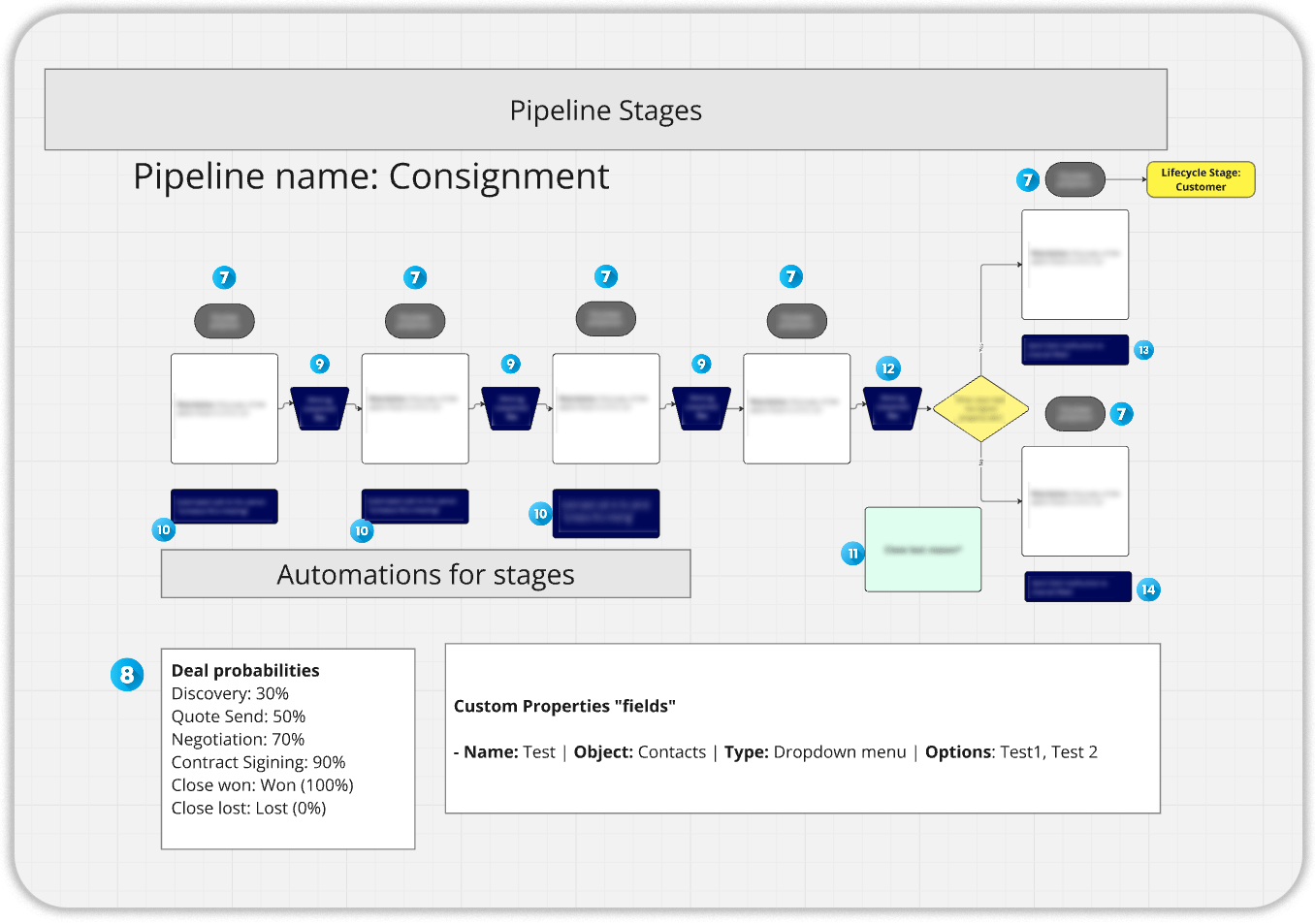
Task: Click the 7 badge left of Lifecycle Stage pill
Action: point(1028,180)
